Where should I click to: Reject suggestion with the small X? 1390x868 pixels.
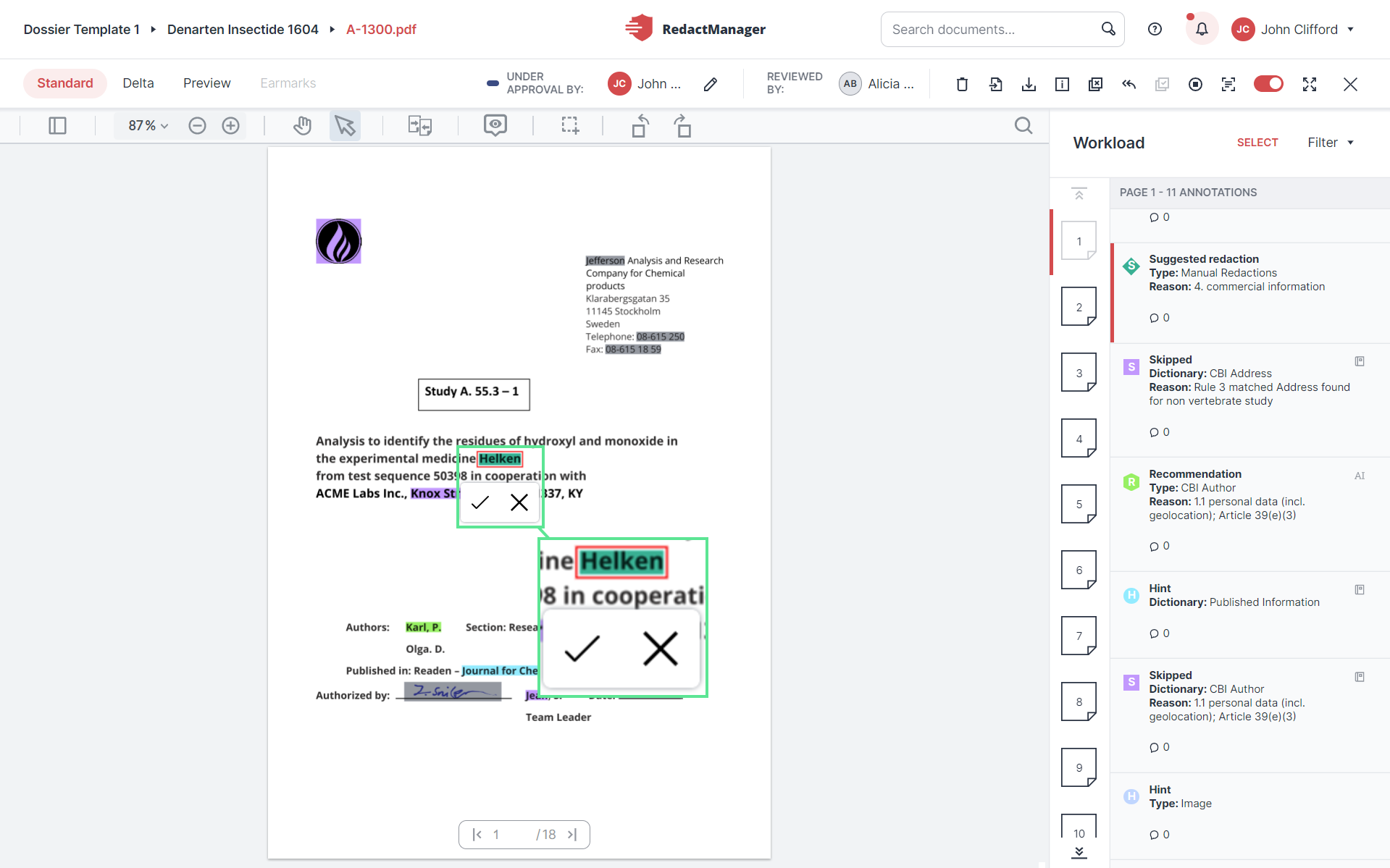[519, 502]
